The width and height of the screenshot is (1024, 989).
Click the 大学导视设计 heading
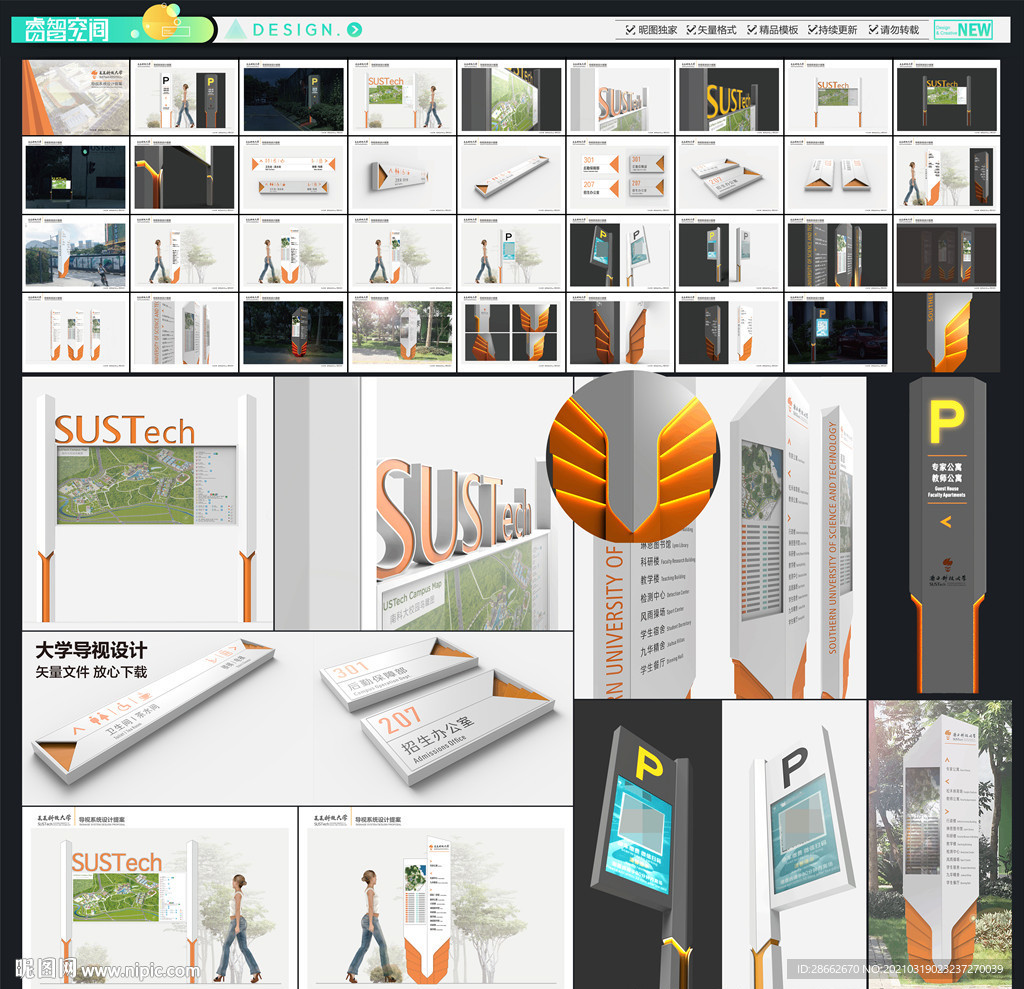point(91,650)
